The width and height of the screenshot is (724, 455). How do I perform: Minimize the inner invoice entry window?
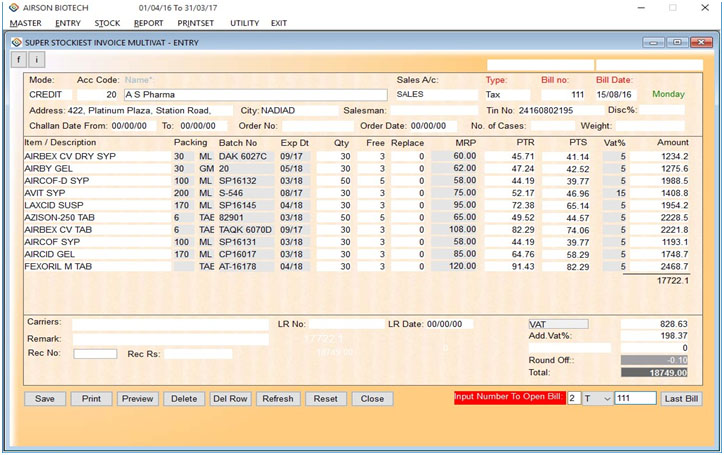point(655,42)
